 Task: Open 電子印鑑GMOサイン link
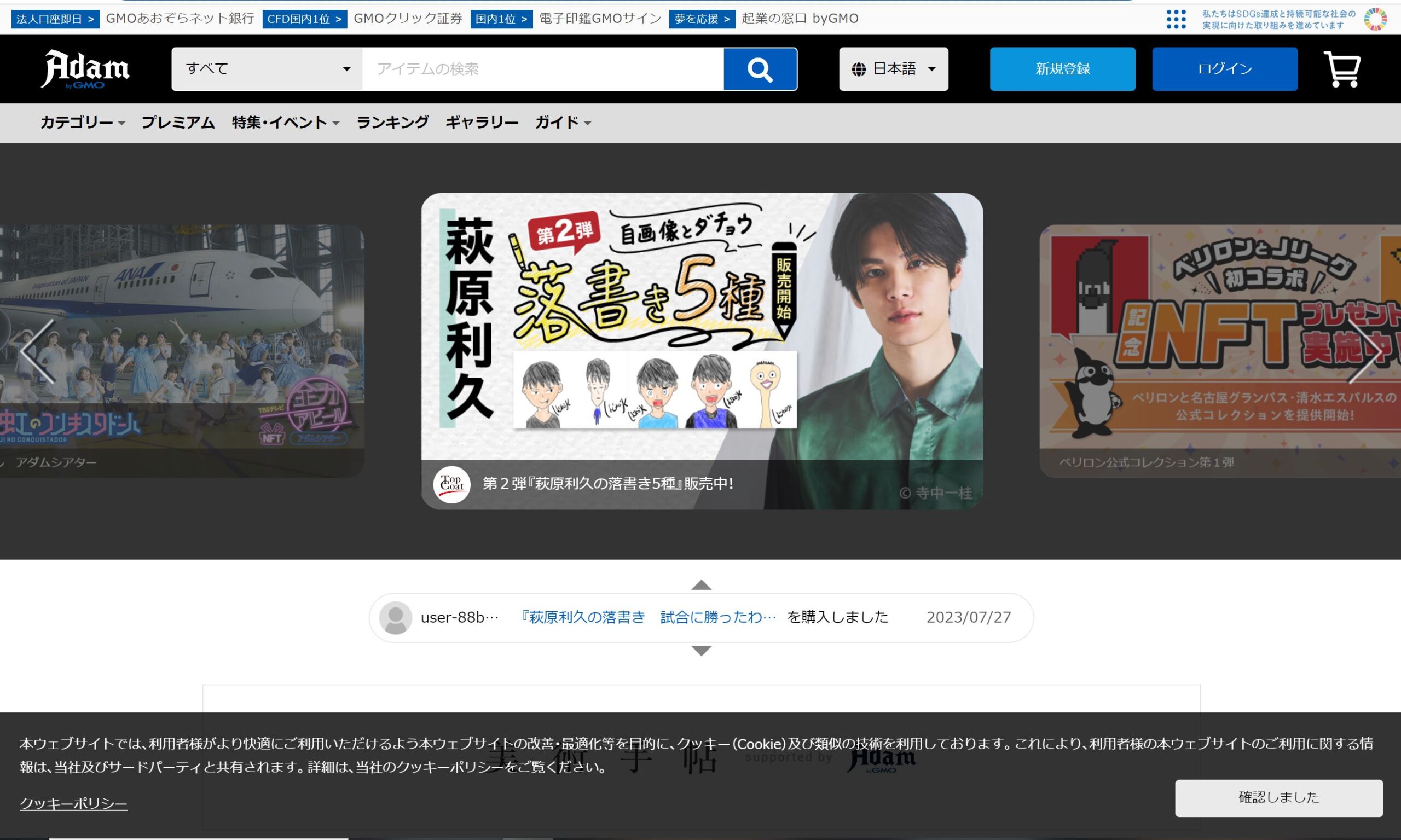600,19
